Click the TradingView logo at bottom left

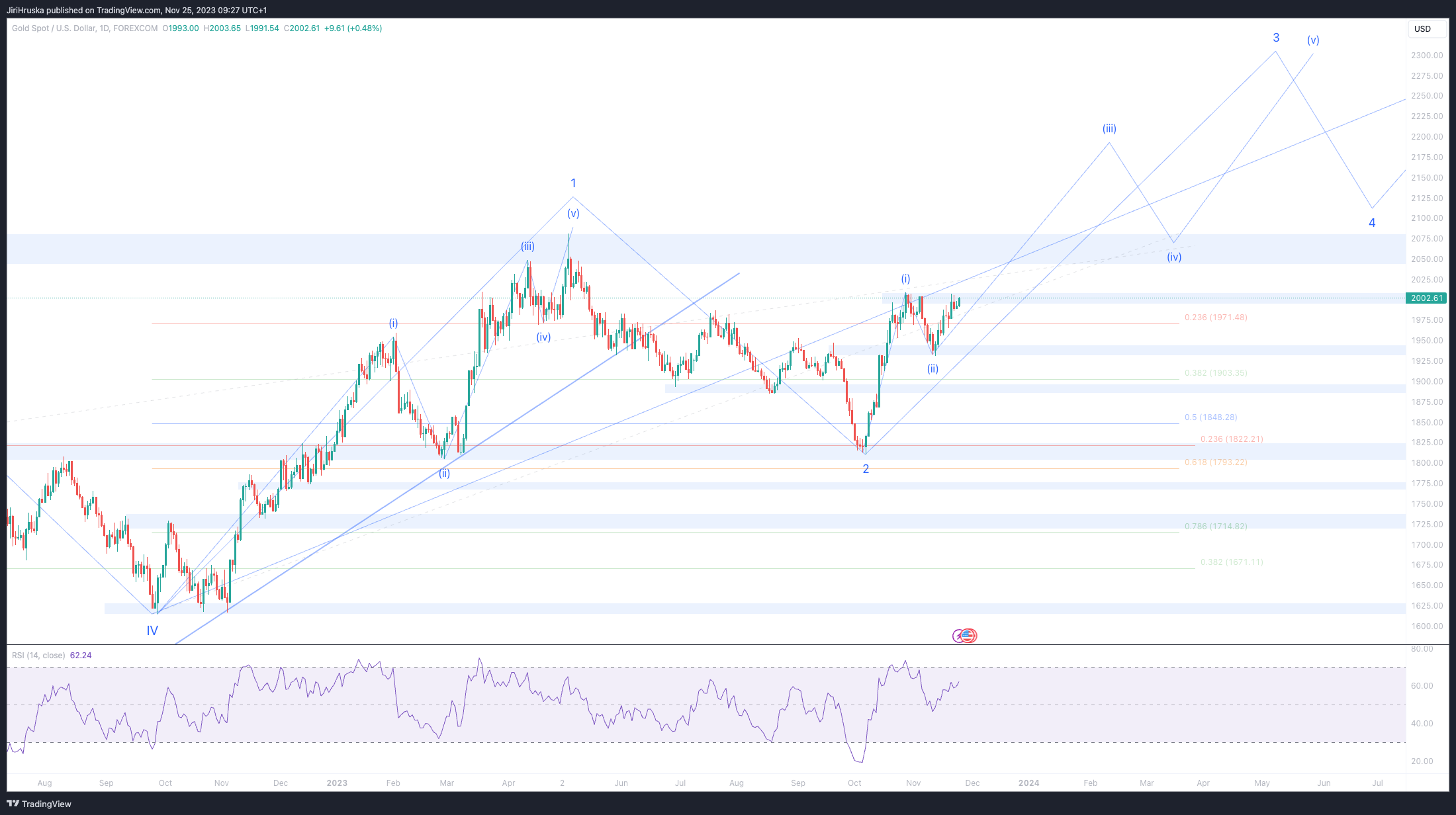click(x=39, y=804)
